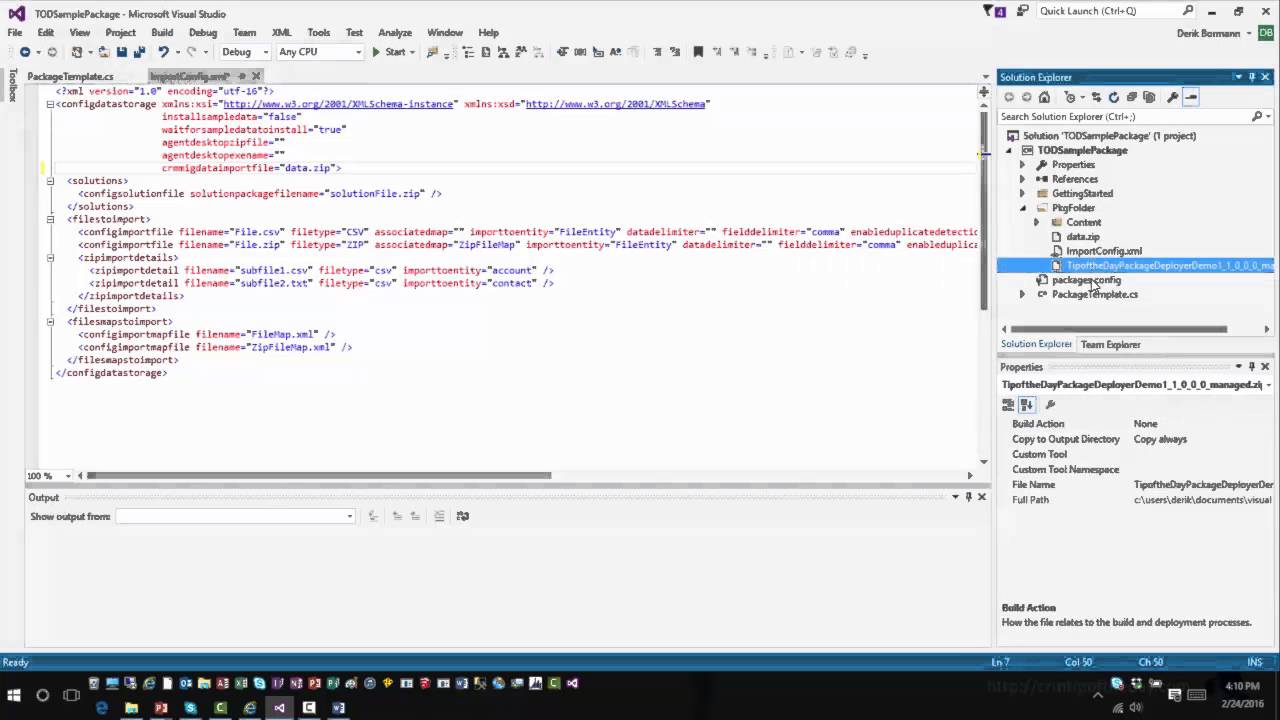This screenshot has width=1280, height=720.
Task: Collapse the solutions XML element
Action: 50,181
